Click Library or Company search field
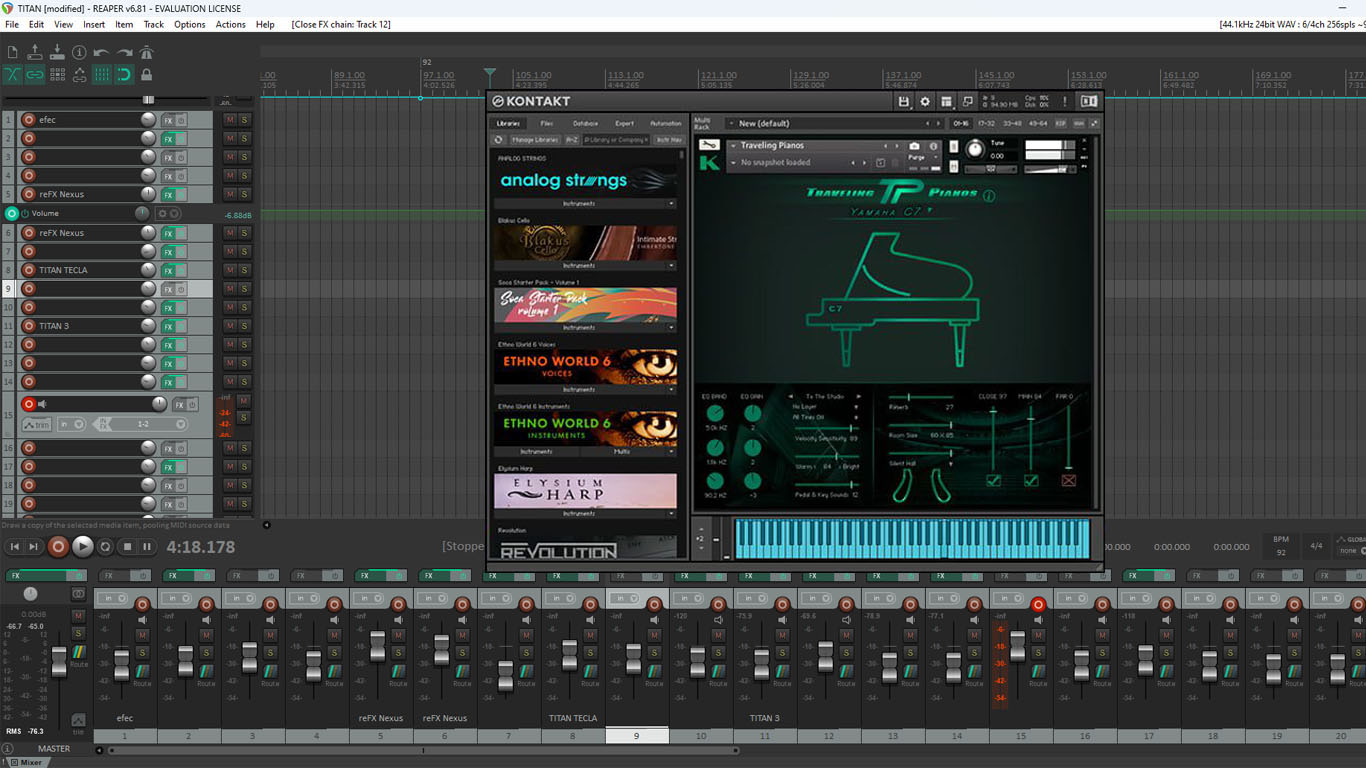Screen dimensions: 1366x768 pos(616,140)
